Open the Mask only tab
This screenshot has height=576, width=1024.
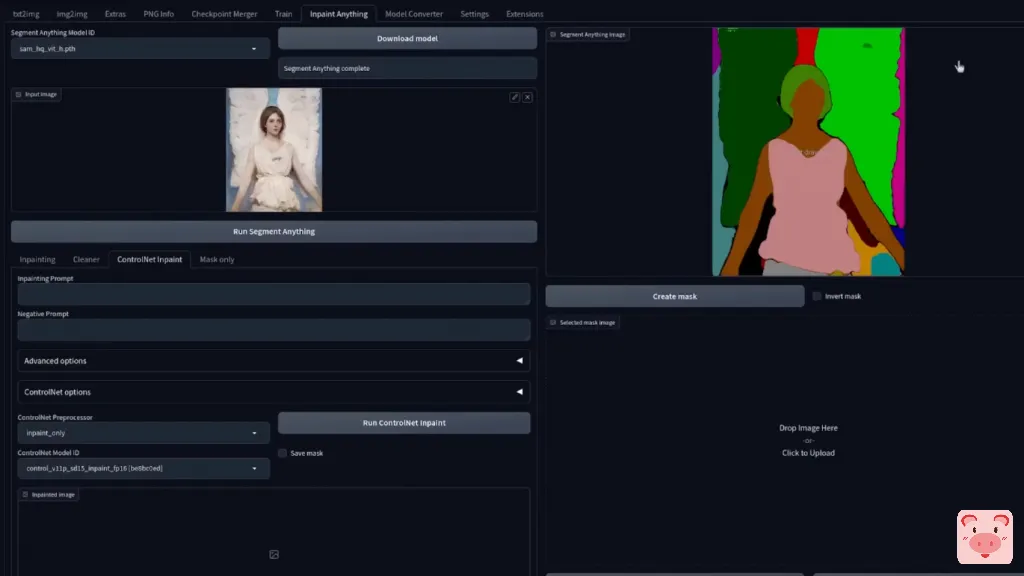click(x=217, y=259)
